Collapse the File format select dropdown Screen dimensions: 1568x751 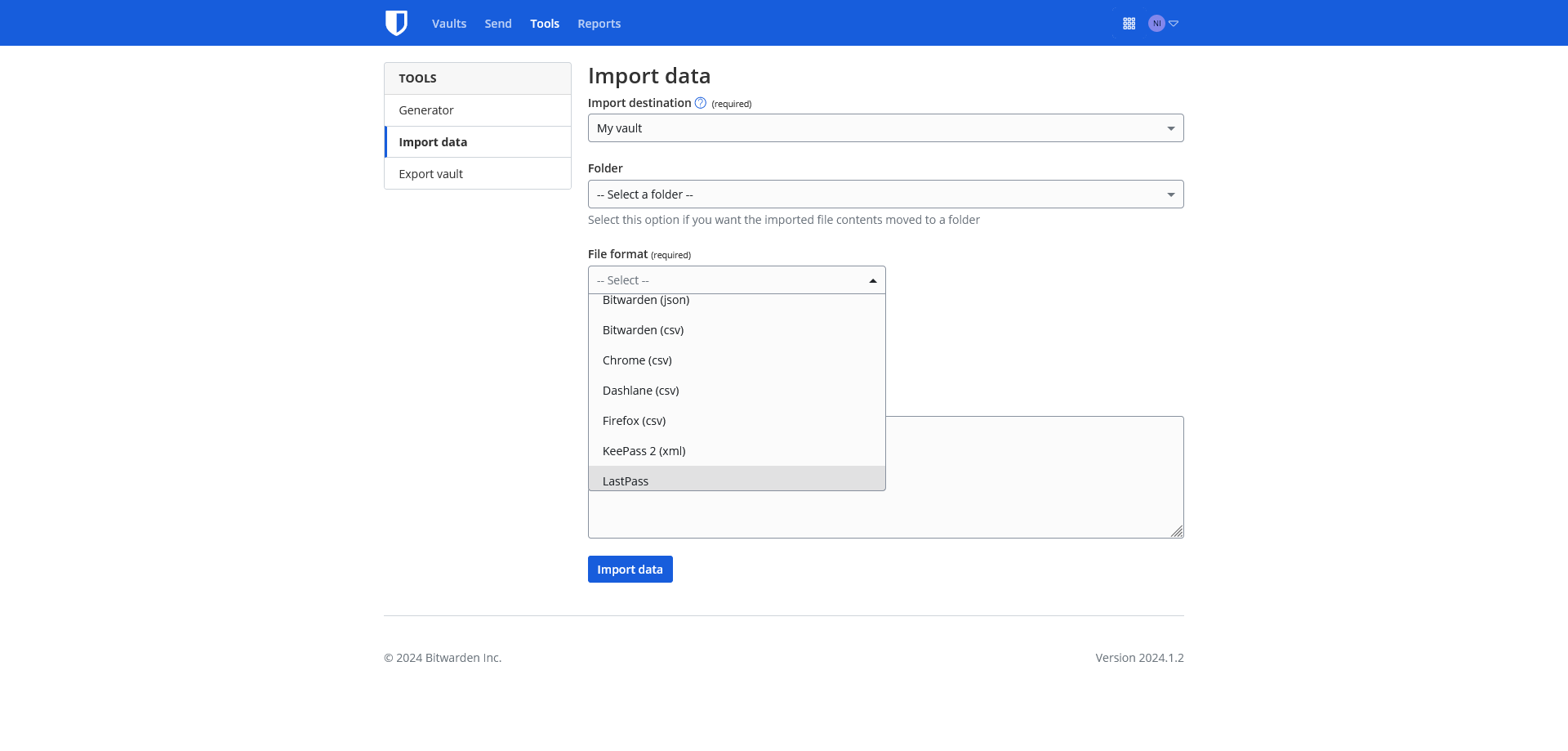click(x=736, y=280)
